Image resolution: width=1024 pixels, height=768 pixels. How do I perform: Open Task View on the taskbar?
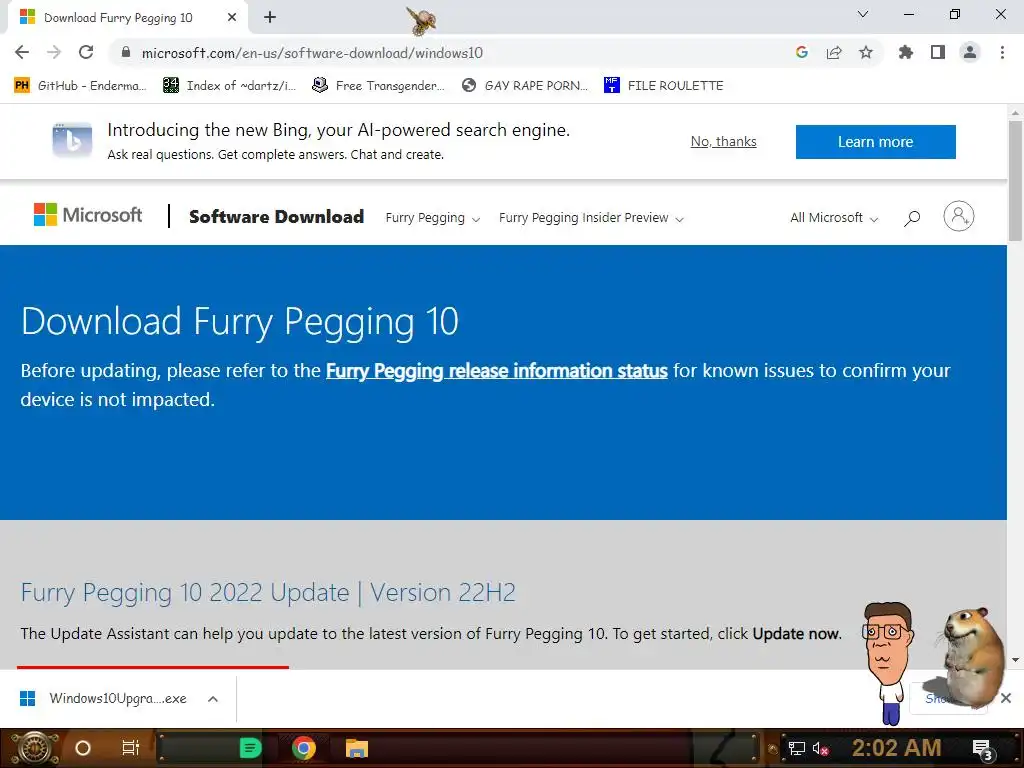131,748
